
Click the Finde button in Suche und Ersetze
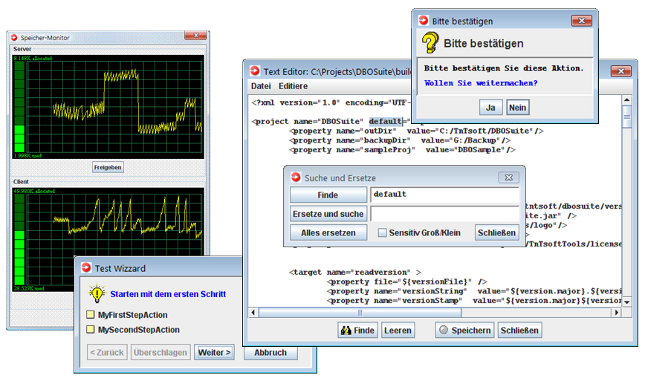coord(328,195)
